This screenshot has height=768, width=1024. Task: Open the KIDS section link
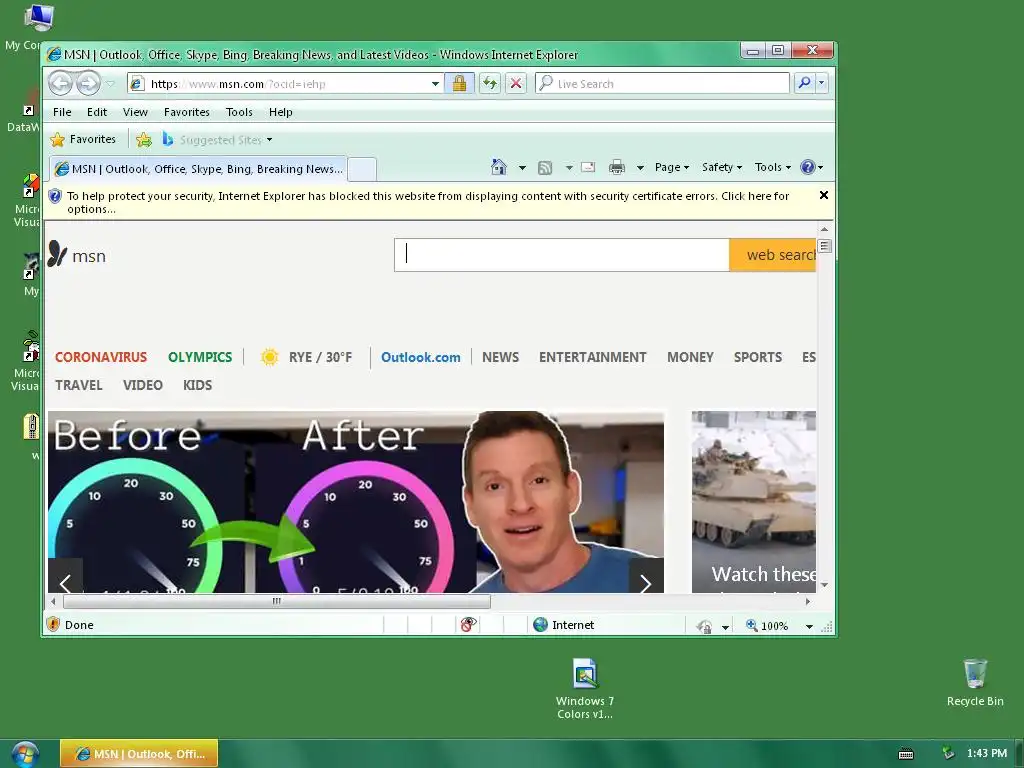[x=197, y=385]
